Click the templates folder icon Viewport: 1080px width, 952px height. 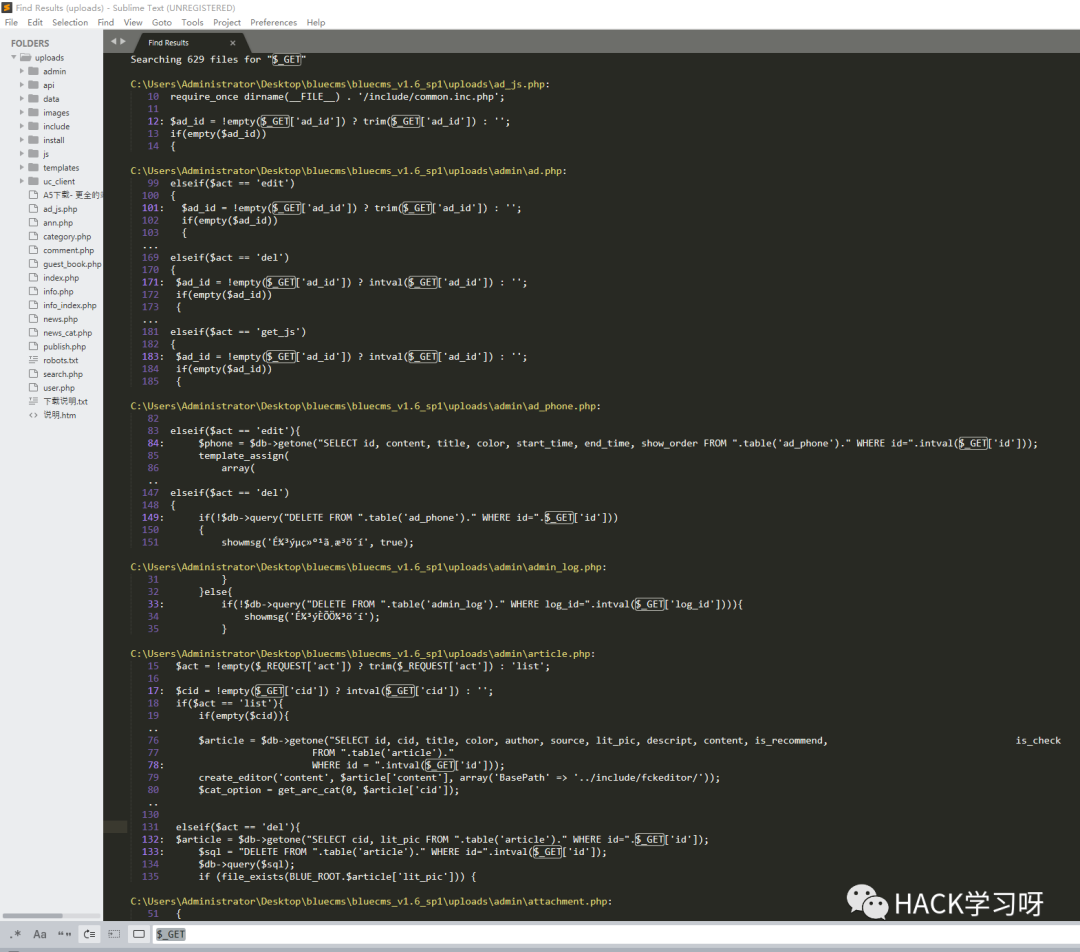pyautogui.click(x=33, y=167)
